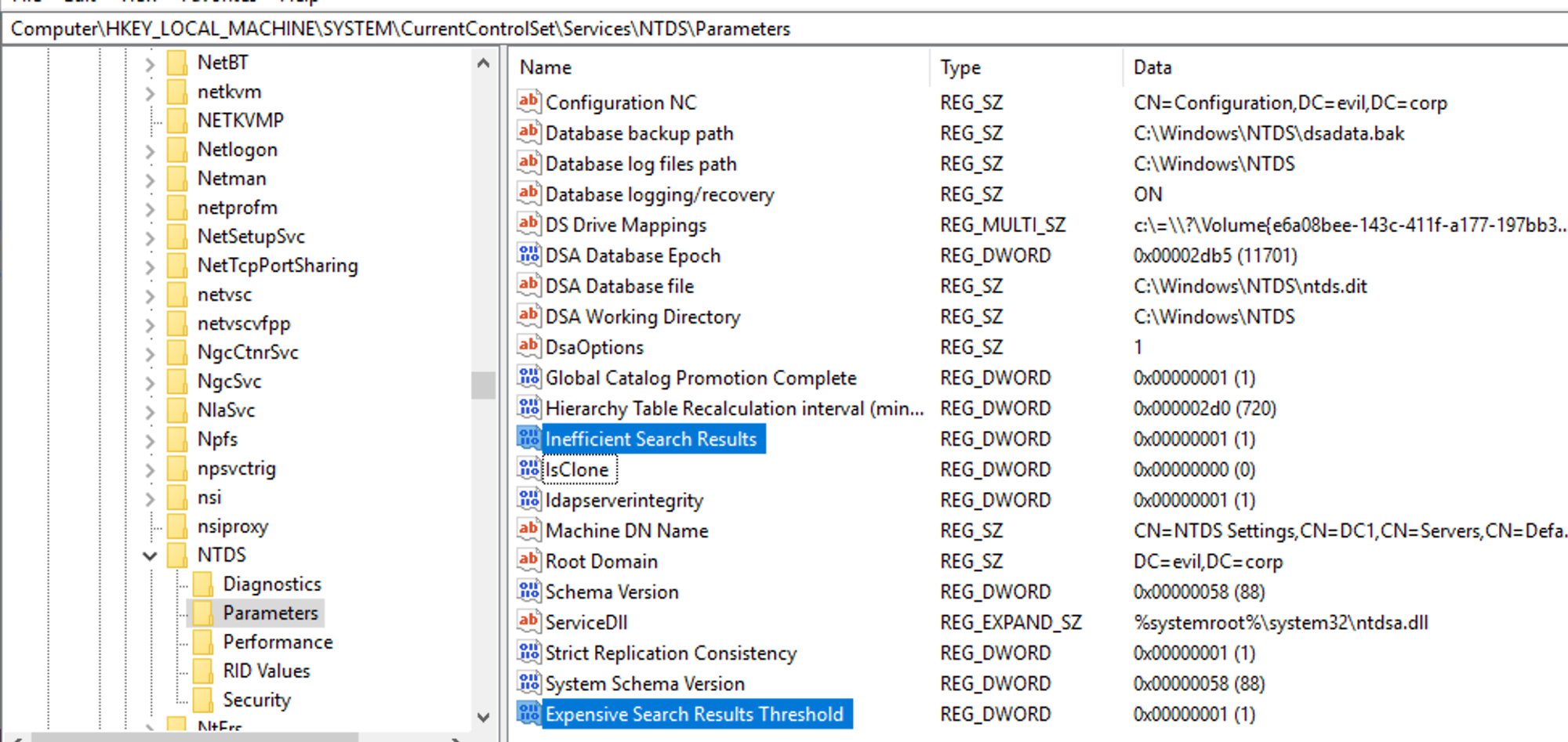Click the multi-string icon beside DS Drive Mappings
The image size is (1568, 742).
[528, 225]
